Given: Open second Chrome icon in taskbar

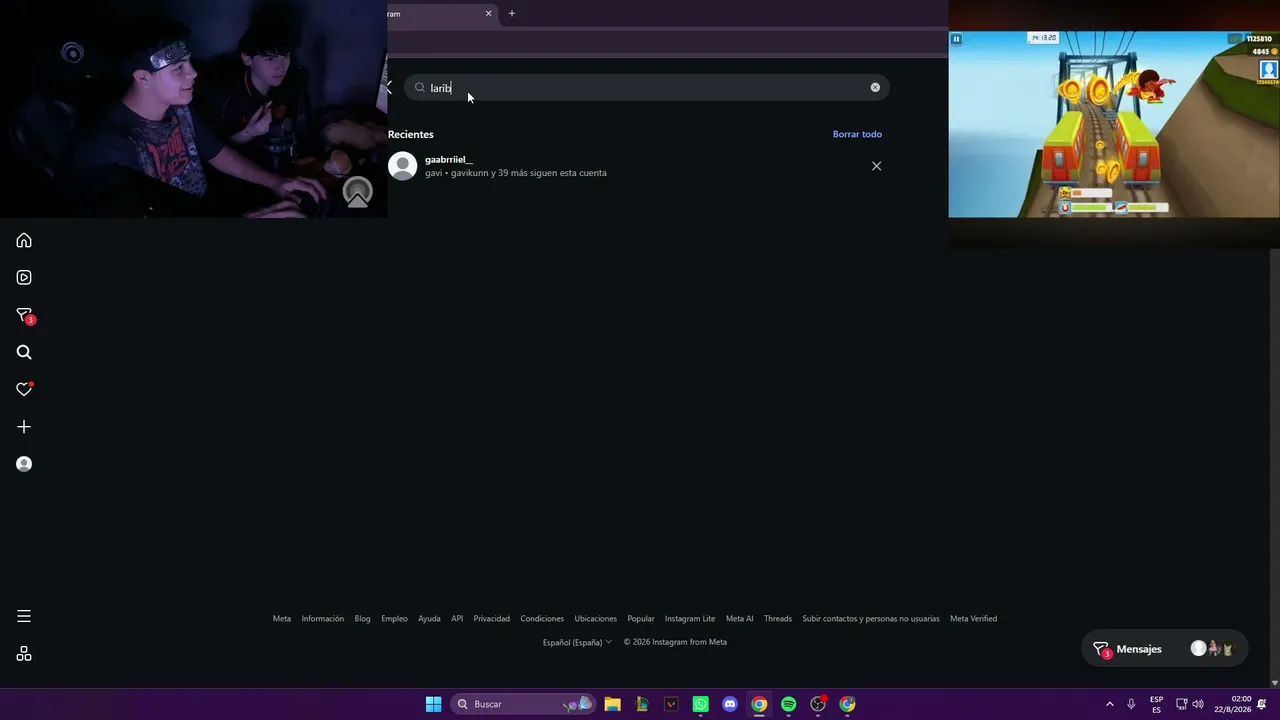Looking at the screenshot, I should point(847,704).
